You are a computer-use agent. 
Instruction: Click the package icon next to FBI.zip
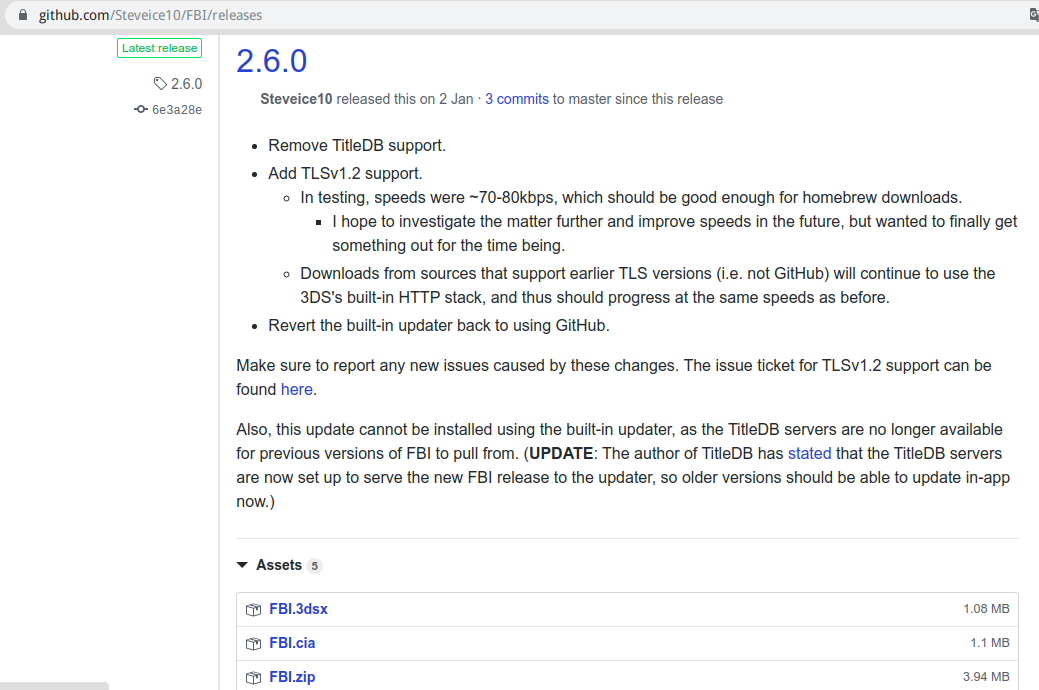tap(253, 677)
